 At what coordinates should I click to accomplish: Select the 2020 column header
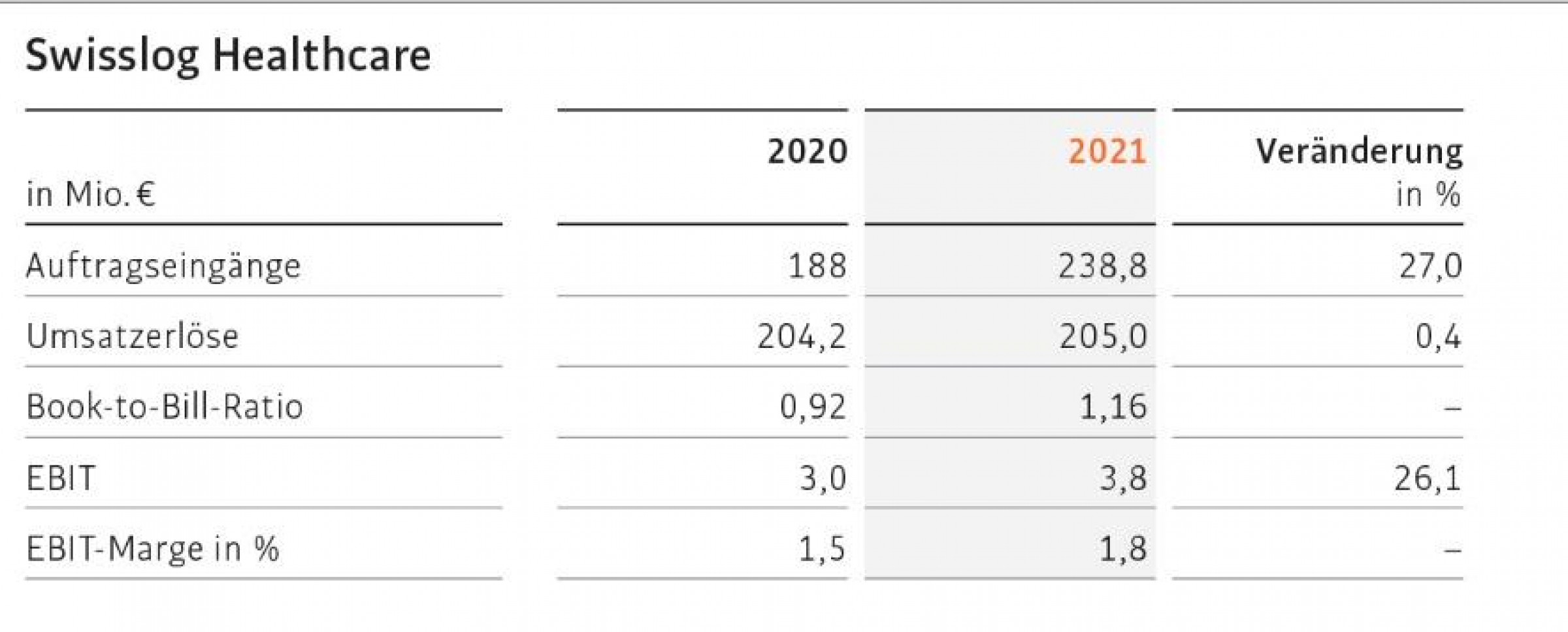[808, 151]
